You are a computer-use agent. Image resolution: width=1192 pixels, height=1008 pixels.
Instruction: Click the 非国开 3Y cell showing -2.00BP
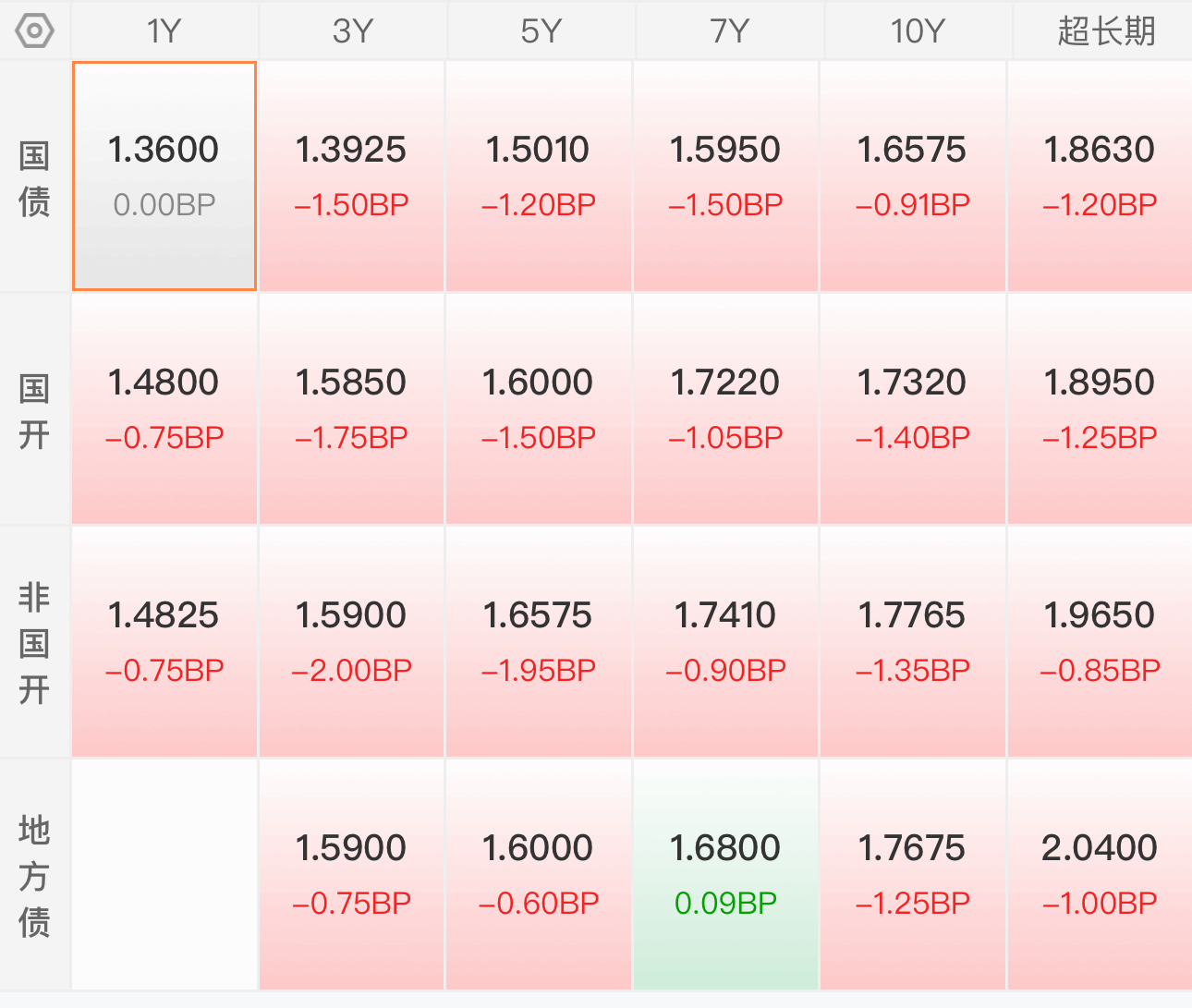[x=352, y=642]
